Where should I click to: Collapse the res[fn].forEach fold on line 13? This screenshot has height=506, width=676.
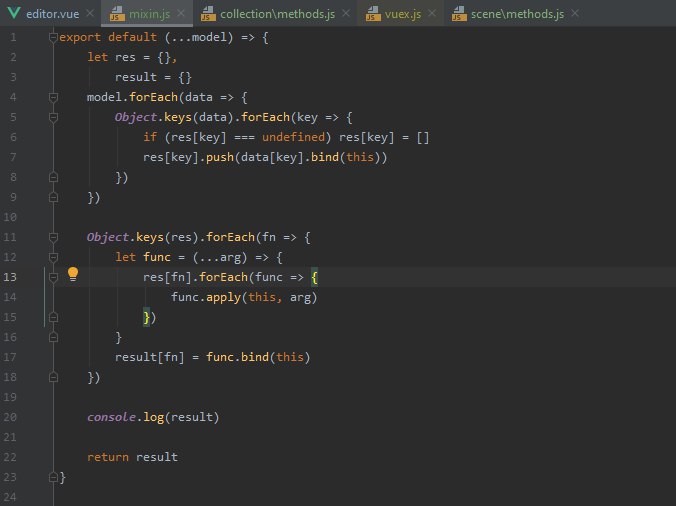(x=53, y=277)
